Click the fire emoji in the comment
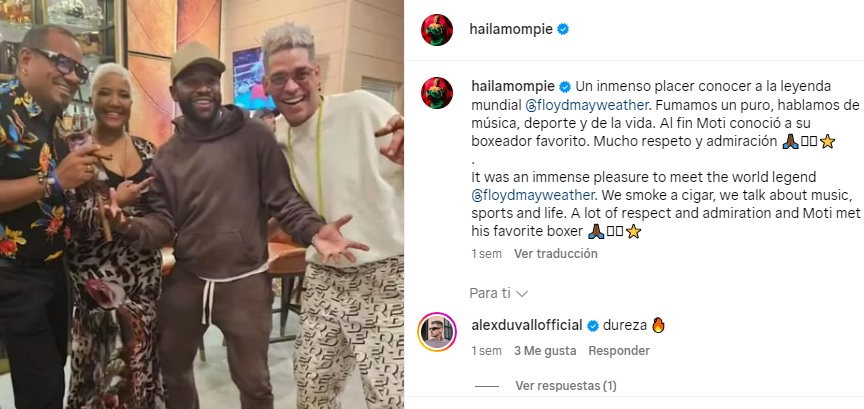This screenshot has width=864, height=409. coord(658,325)
